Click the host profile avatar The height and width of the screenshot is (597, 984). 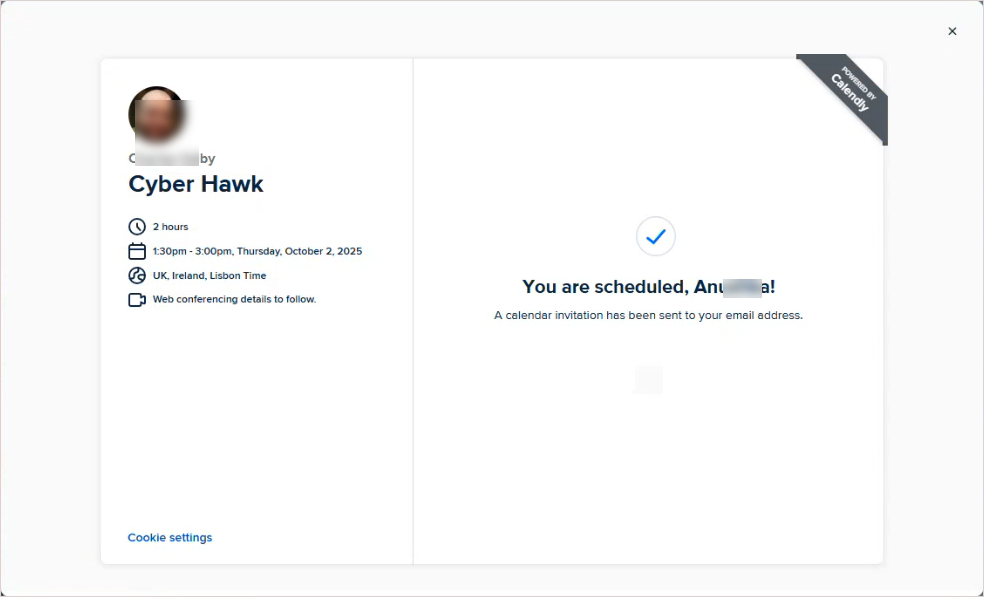[x=157, y=114]
